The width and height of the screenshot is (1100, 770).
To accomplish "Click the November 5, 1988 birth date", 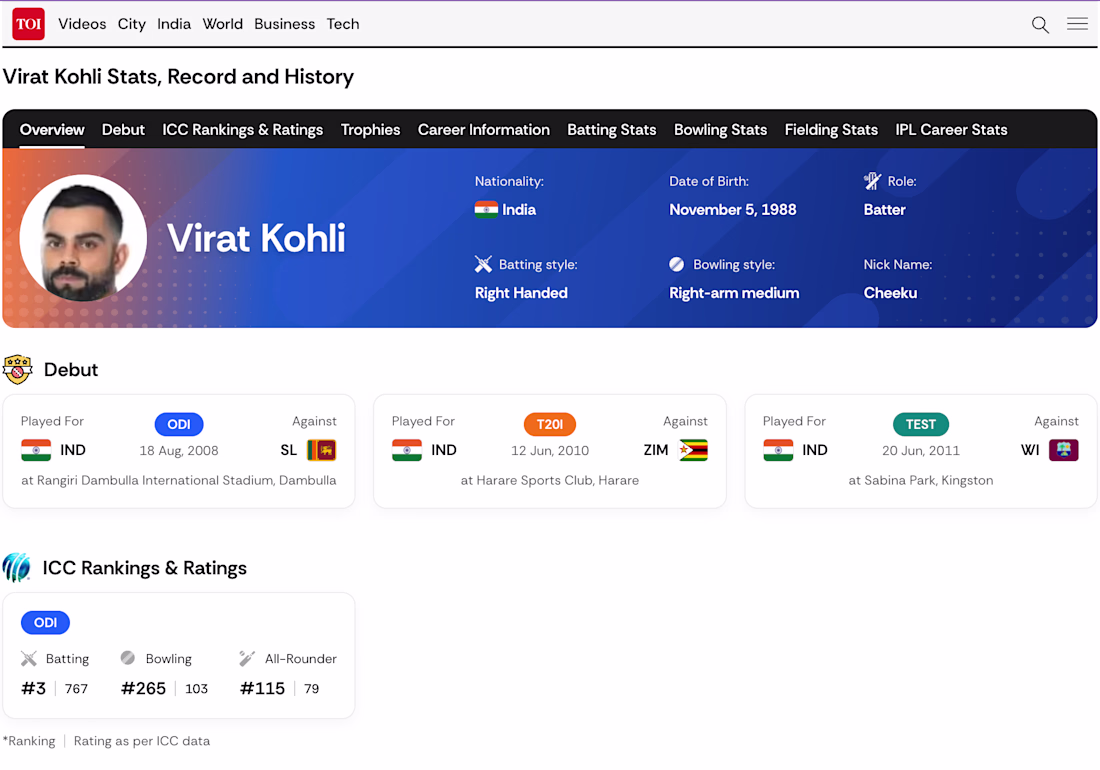I will coord(732,210).
